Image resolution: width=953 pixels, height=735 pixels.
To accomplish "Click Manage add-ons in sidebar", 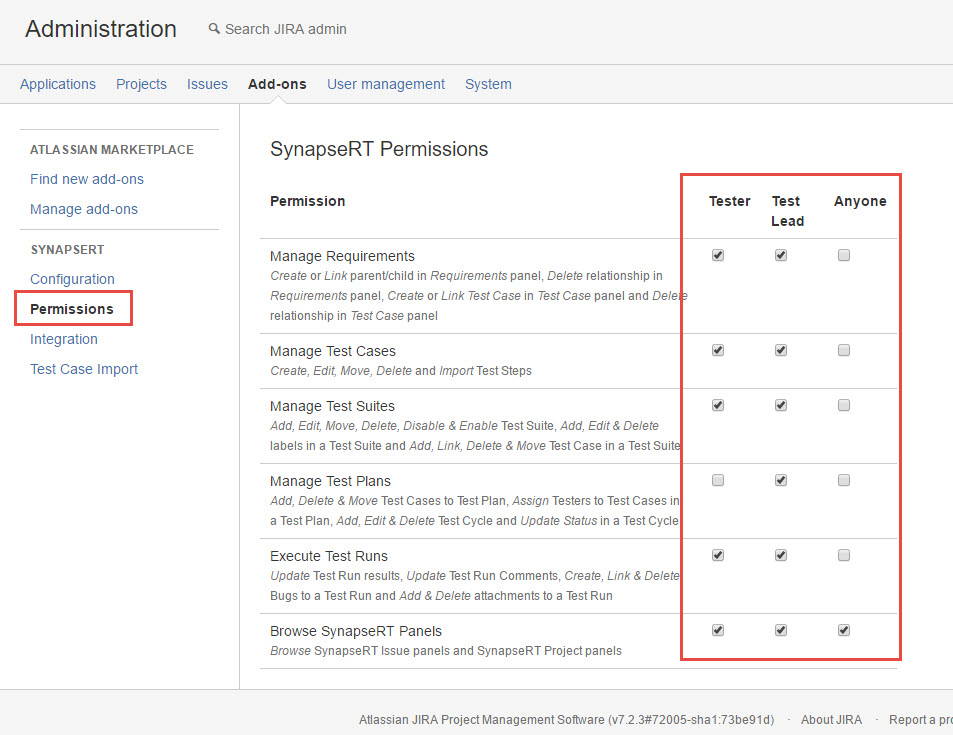I will click(x=84, y=209).
